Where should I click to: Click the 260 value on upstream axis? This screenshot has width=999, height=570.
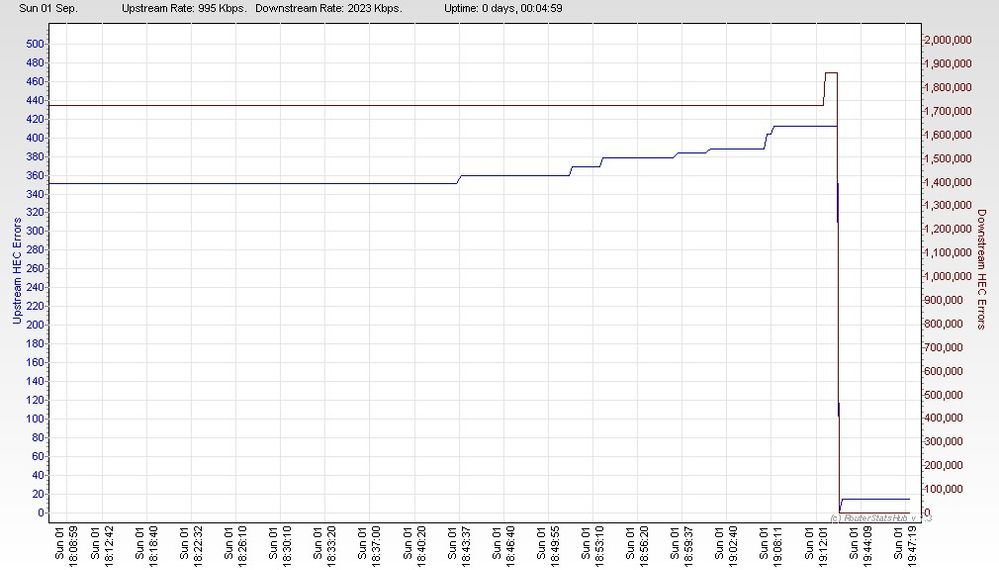[x=35, y=269]
